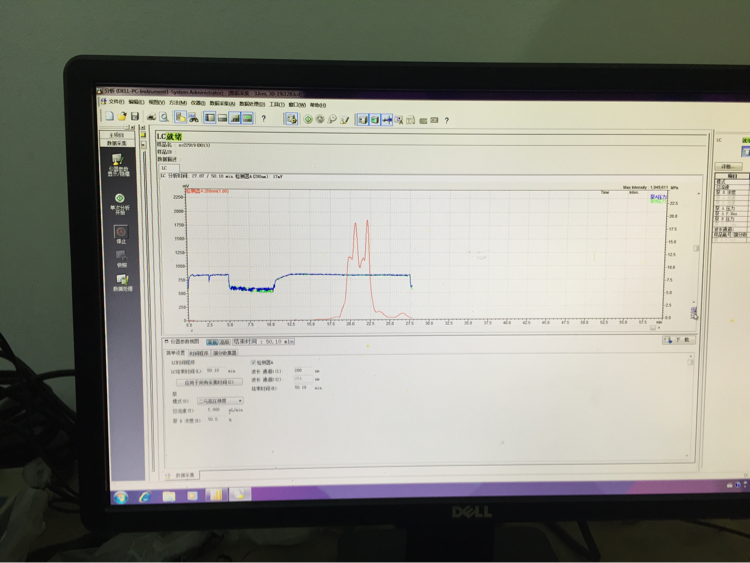Click the 主项目 sidebar header button
Screen dimensions: 750x563
tap(116, 135)
